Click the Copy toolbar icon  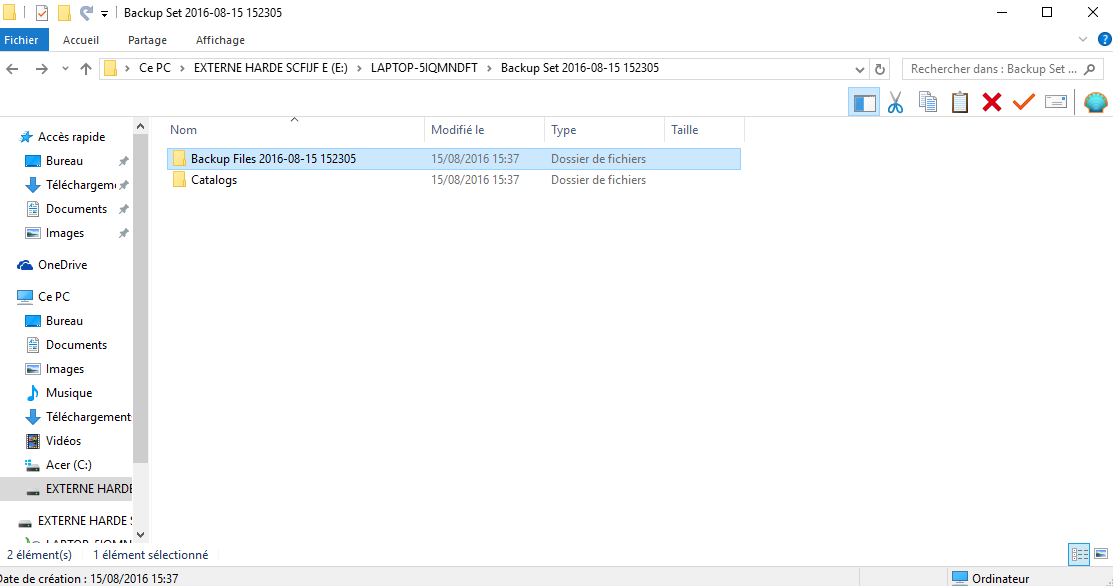(928, 102)
